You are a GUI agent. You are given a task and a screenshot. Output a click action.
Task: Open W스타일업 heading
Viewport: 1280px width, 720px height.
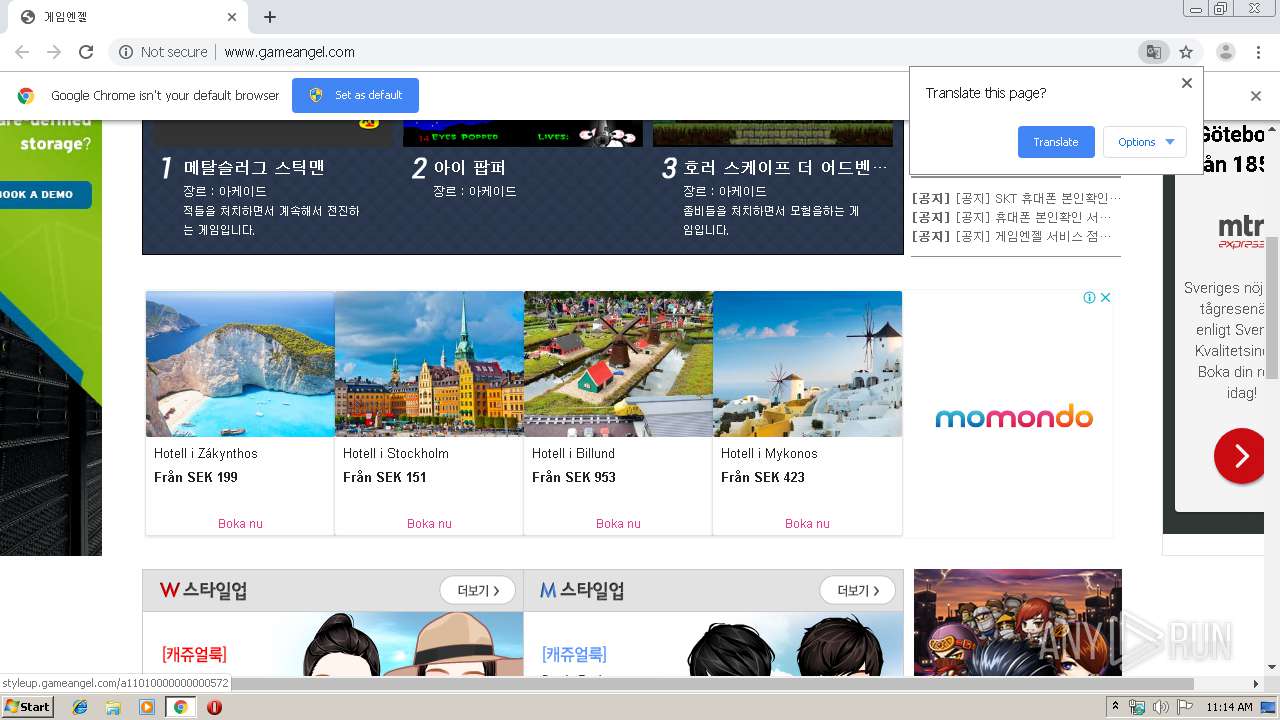(203, 590)
